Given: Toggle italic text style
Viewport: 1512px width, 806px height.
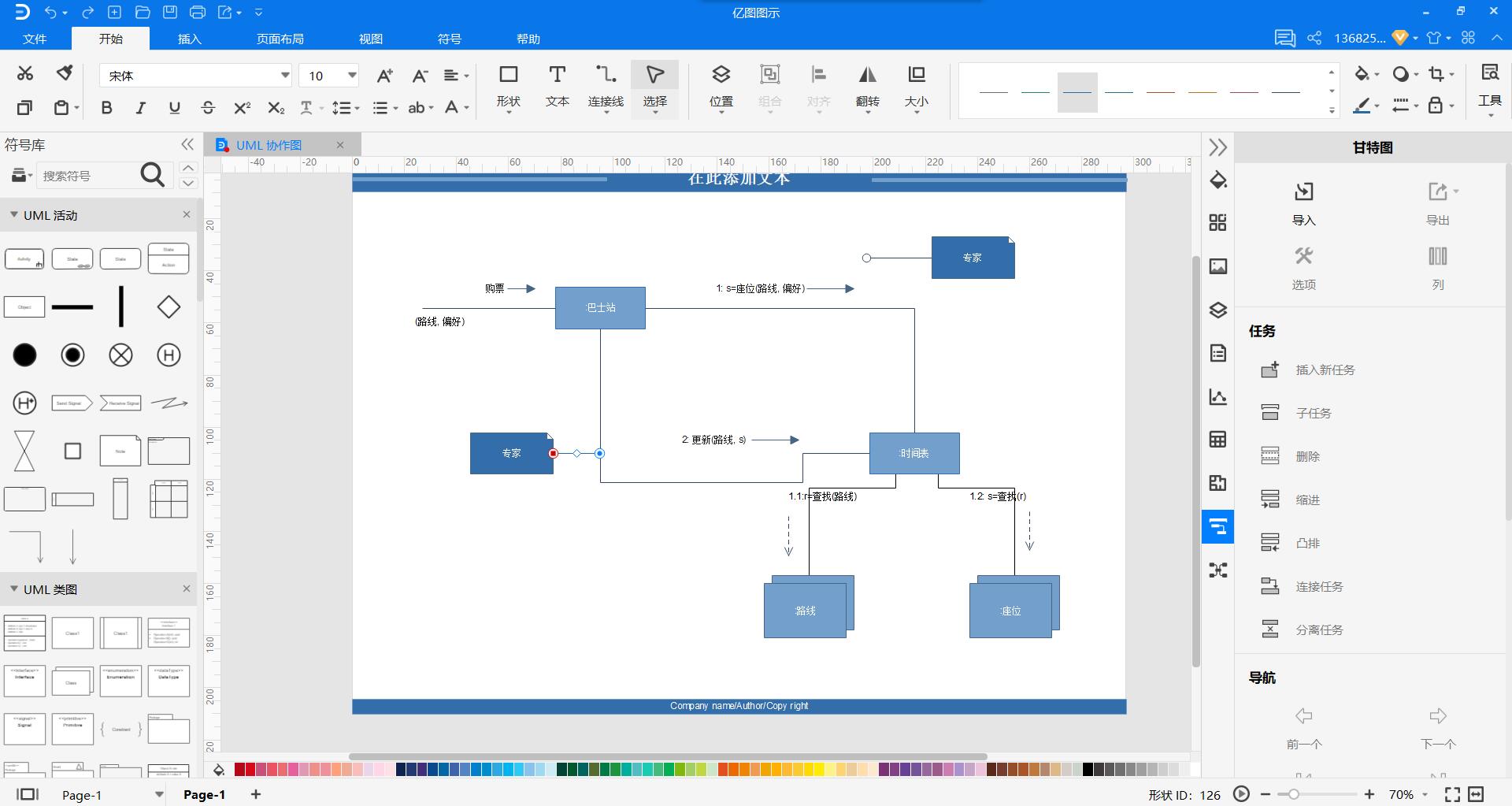Looking at the screenshot, I should pyautogui.click(x=140, y=108).
